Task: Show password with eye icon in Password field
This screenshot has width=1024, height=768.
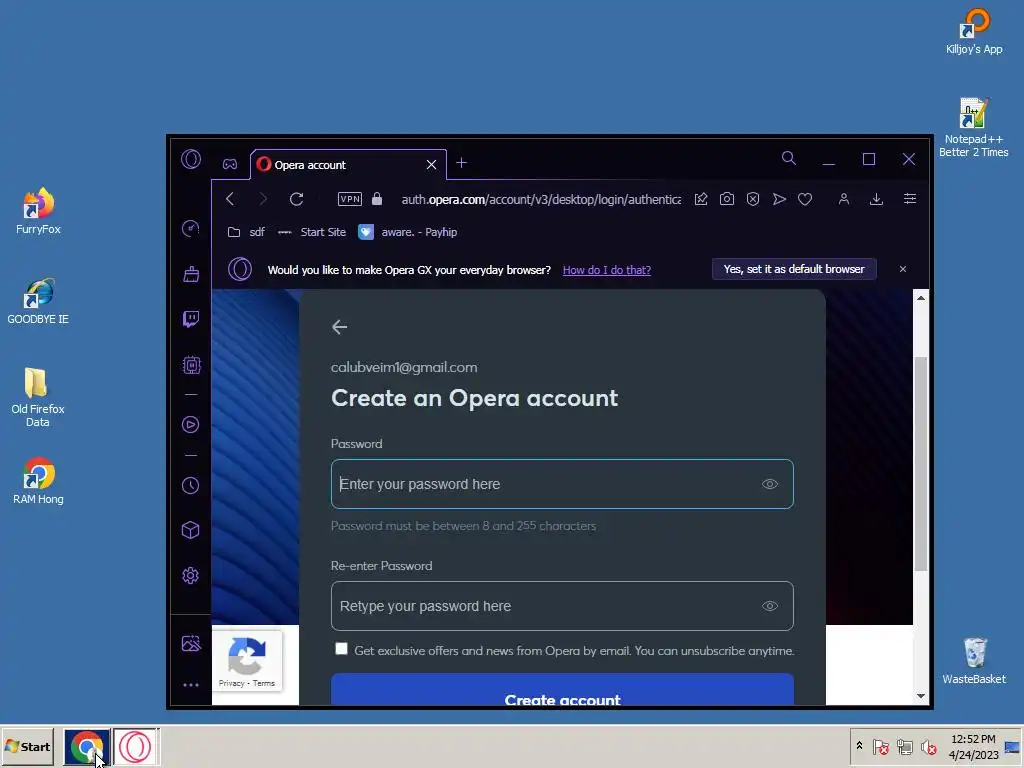Action: pos(770,484)
